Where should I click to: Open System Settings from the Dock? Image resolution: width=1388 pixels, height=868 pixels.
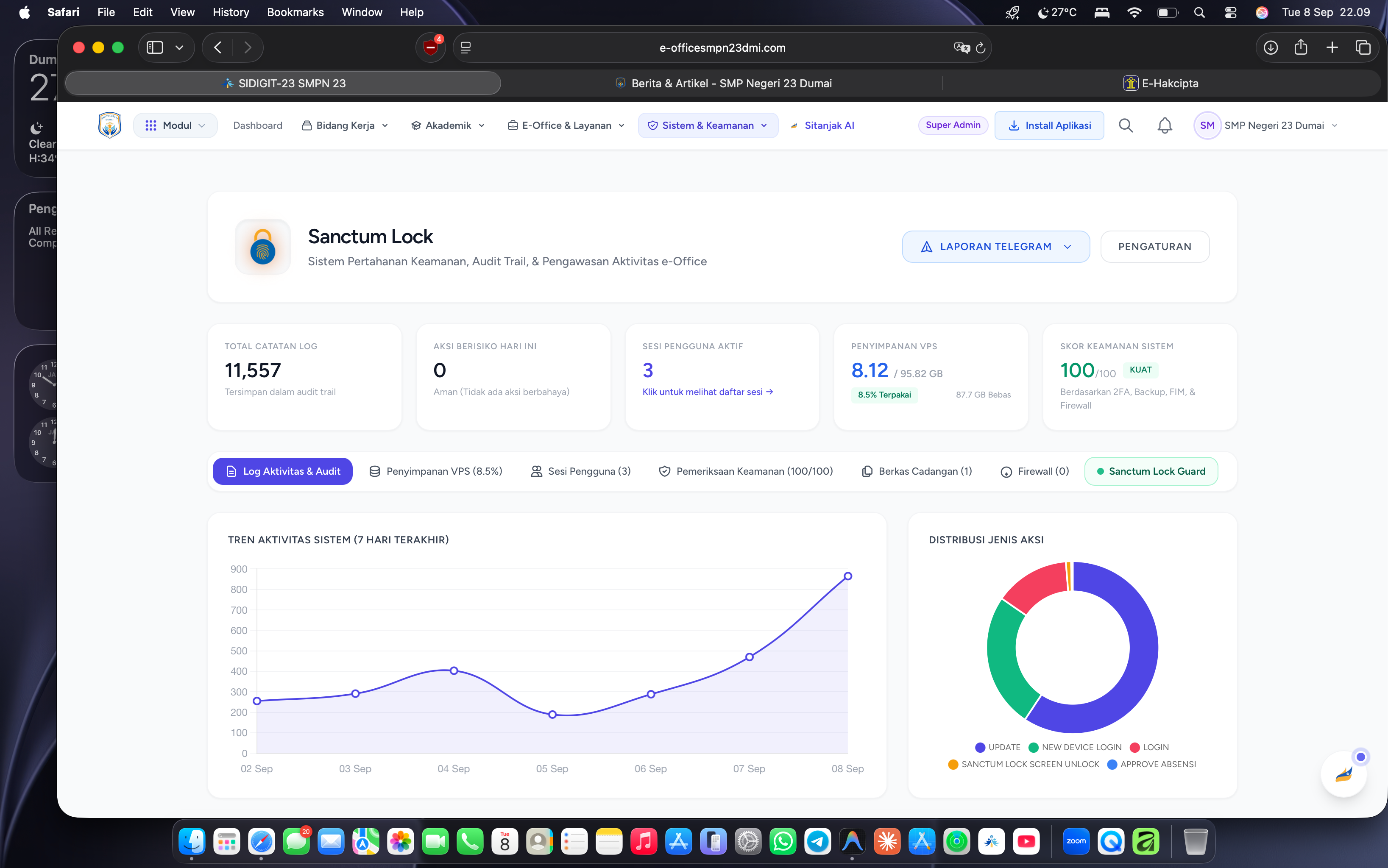748,842
